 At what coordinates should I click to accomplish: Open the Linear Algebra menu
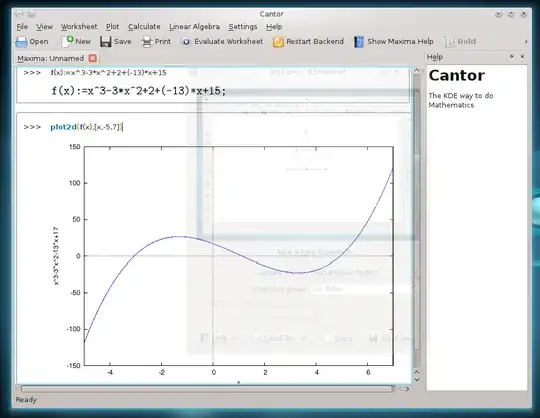194,27
